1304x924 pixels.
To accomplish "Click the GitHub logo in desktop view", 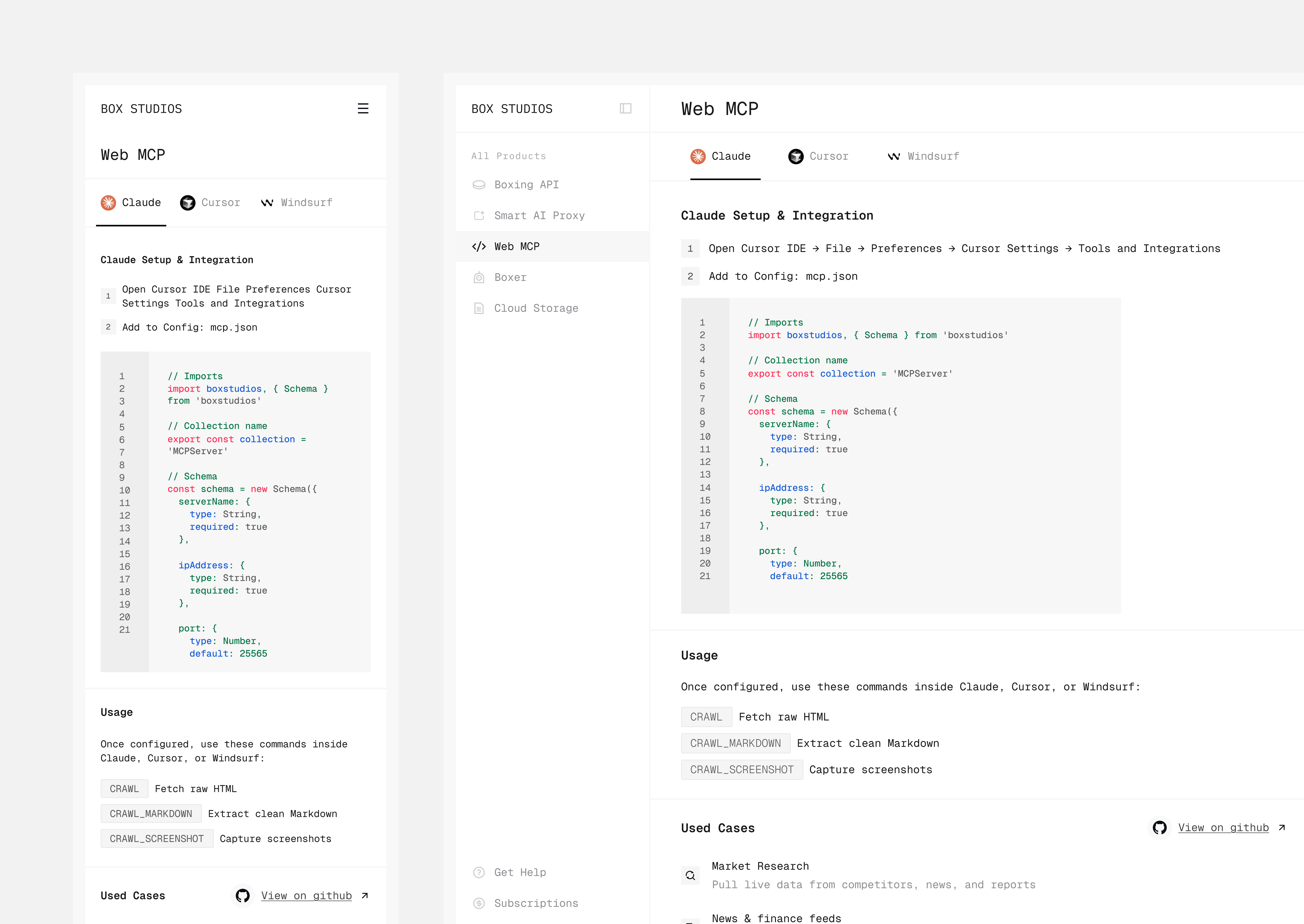I will click(1159, 828).
